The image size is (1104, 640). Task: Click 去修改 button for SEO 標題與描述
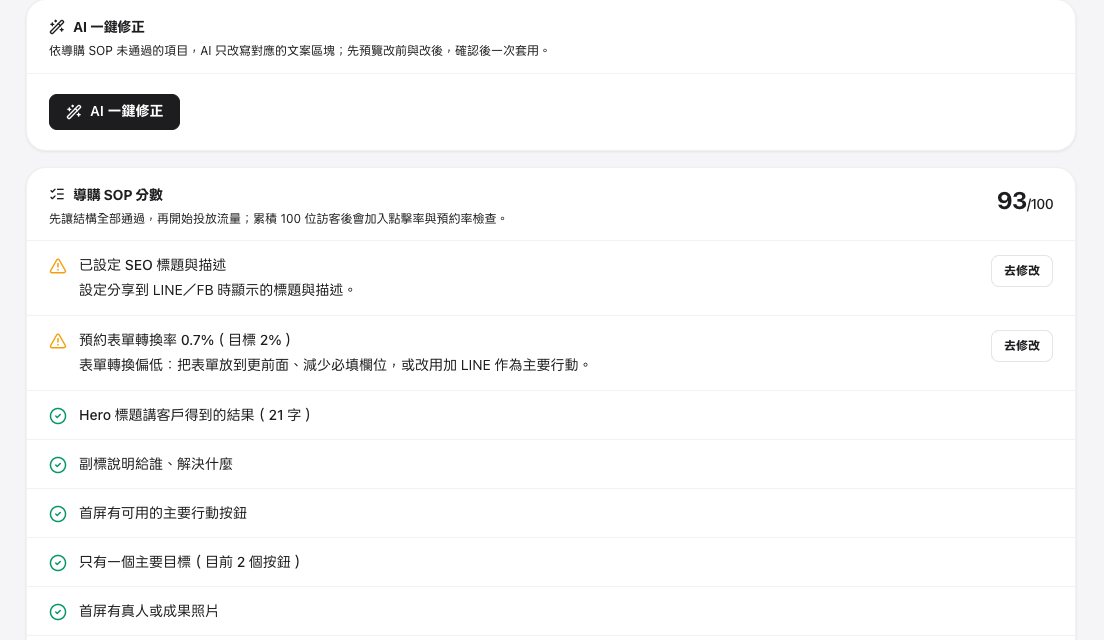point(1022,271)
